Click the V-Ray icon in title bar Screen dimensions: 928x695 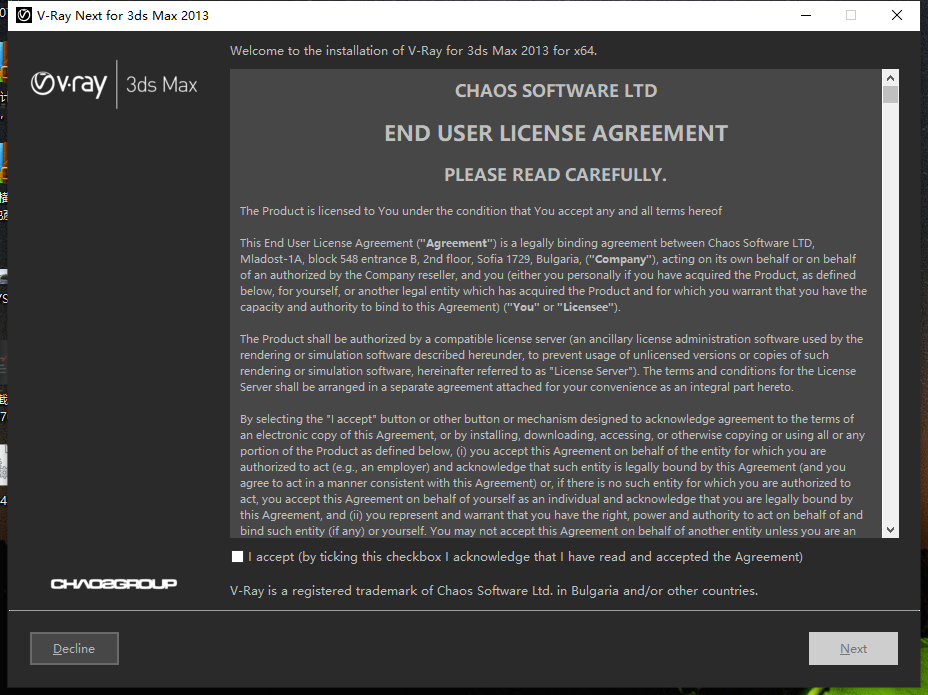(24, 15)
